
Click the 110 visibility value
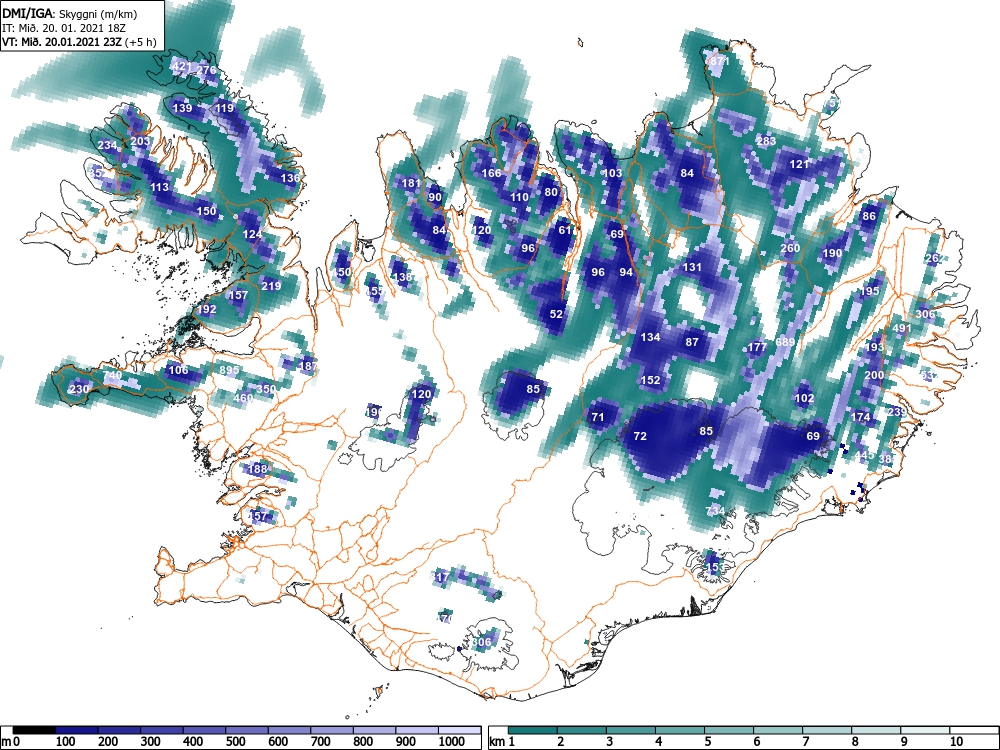pyautogui.click(x=519, y=197)
